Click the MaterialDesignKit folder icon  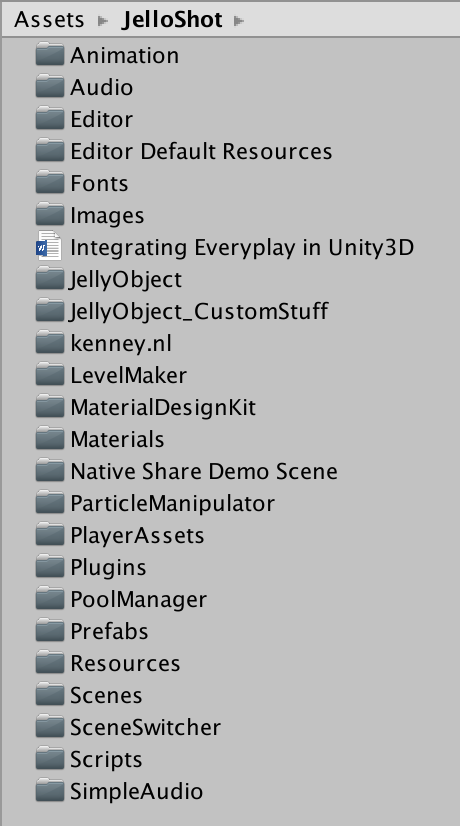(50, 407)
